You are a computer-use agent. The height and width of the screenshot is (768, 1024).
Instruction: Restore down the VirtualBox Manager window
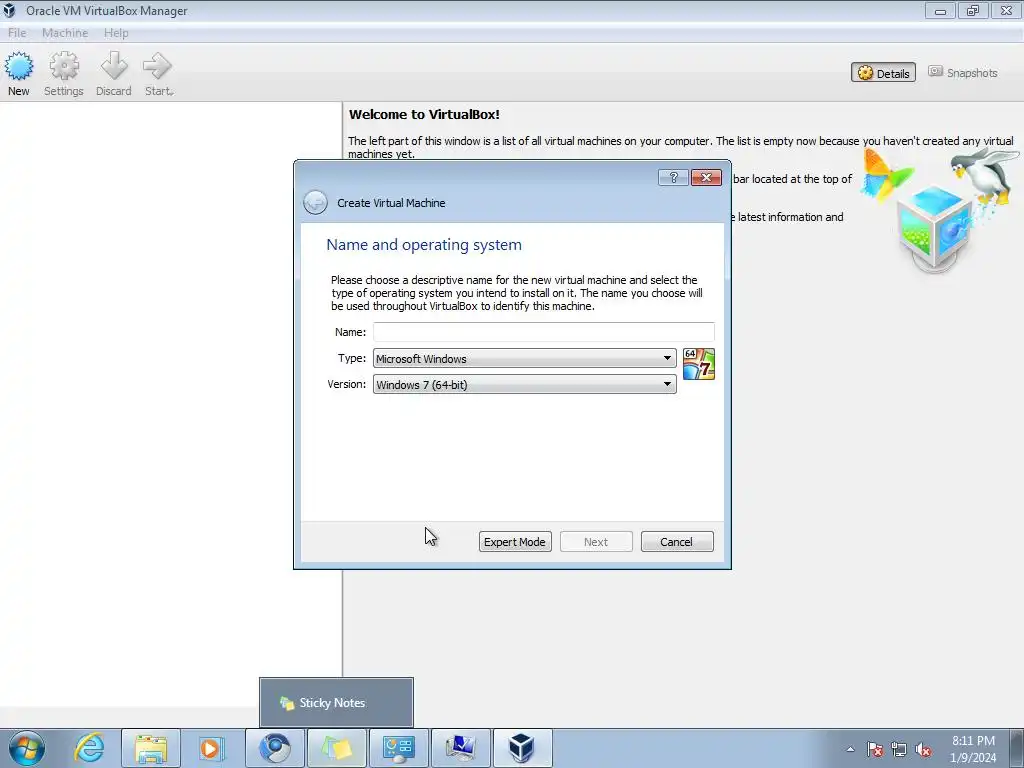(973, 10)
